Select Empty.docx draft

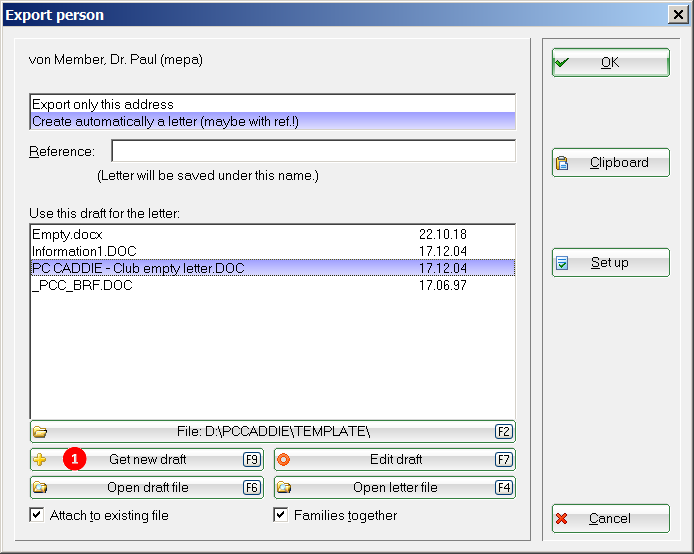coord(273,234)
